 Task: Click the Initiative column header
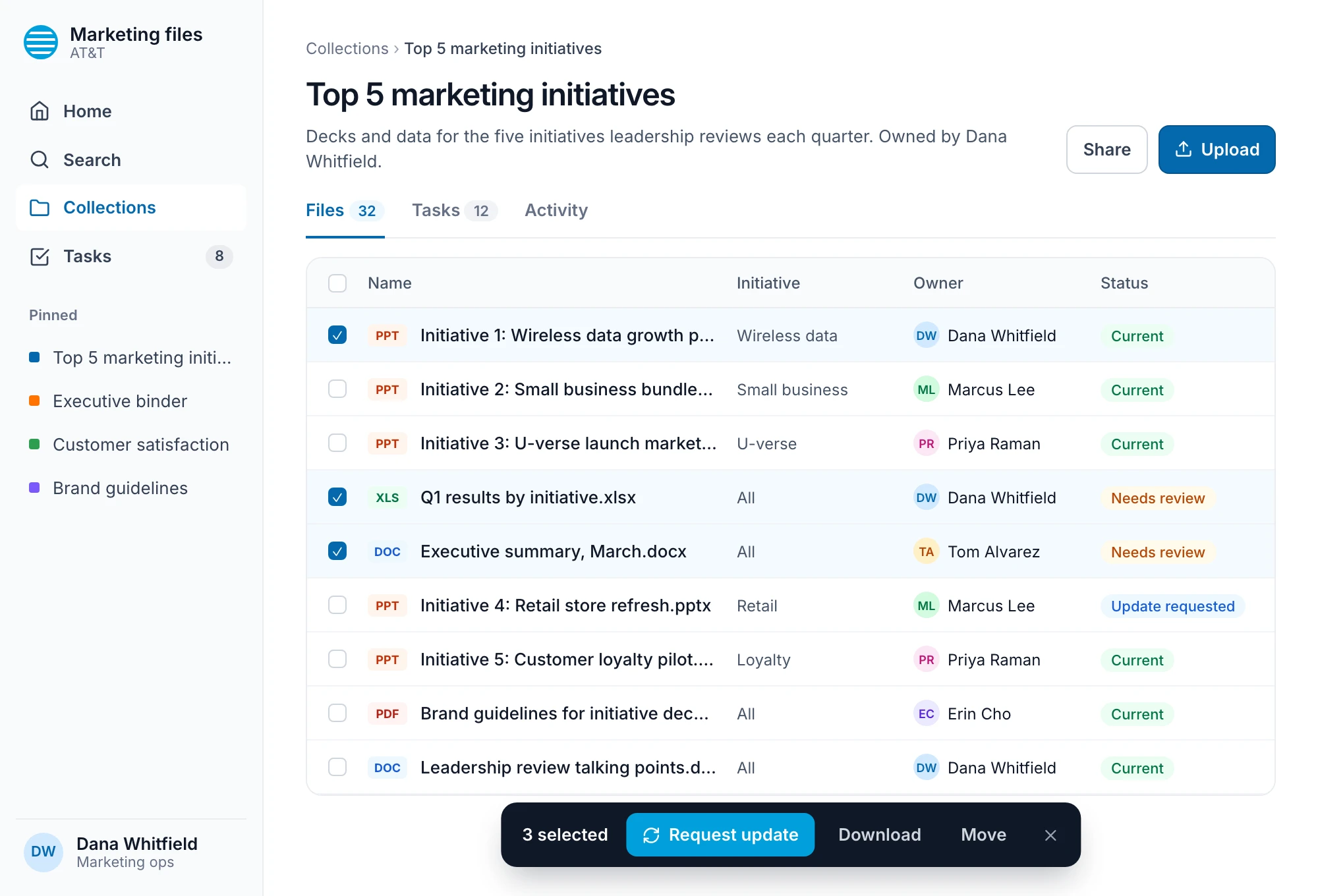pyautogui.click(x=768, y=283)
